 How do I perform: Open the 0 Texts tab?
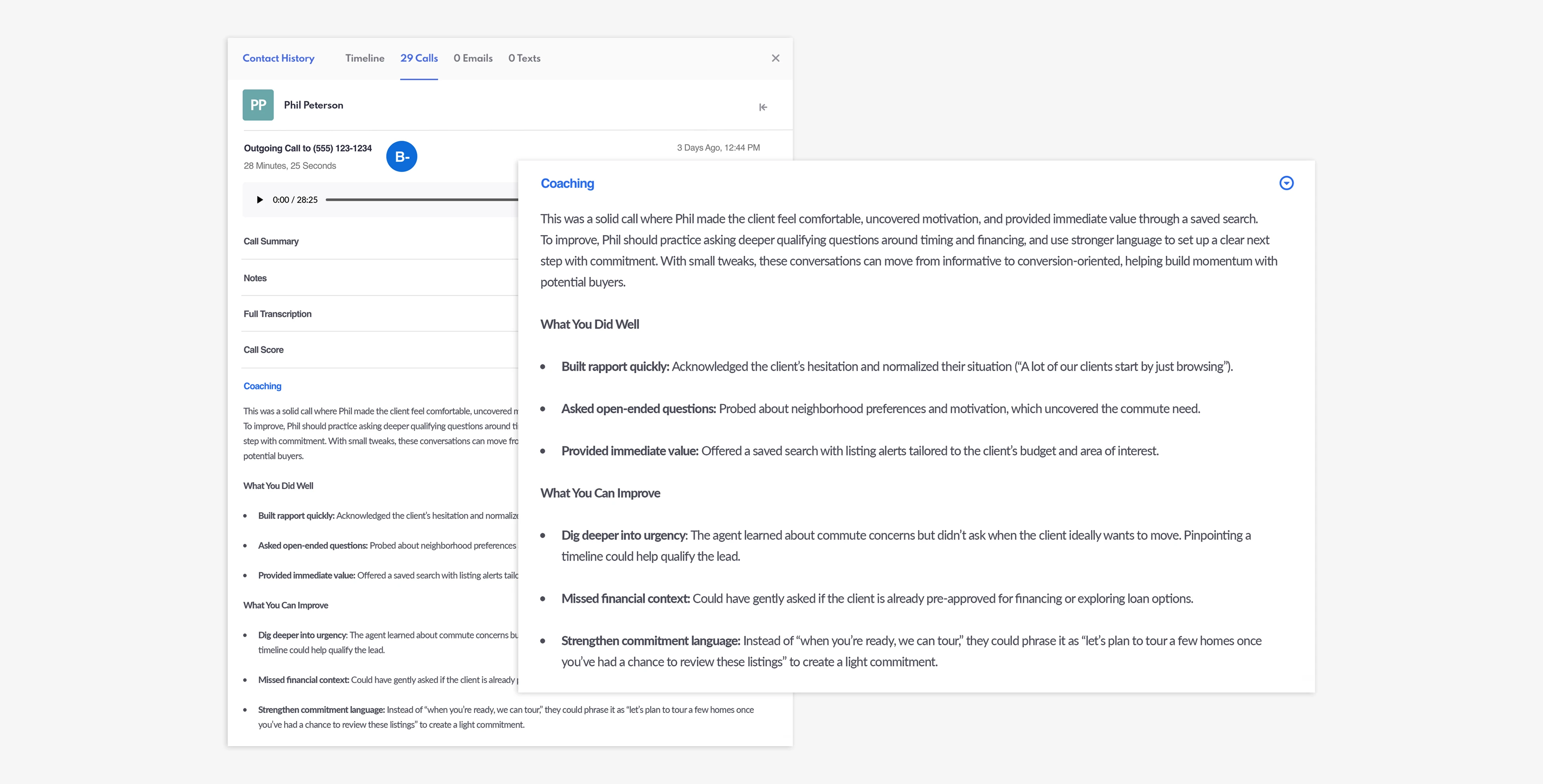pyautogui.click(x=524, y=58)
